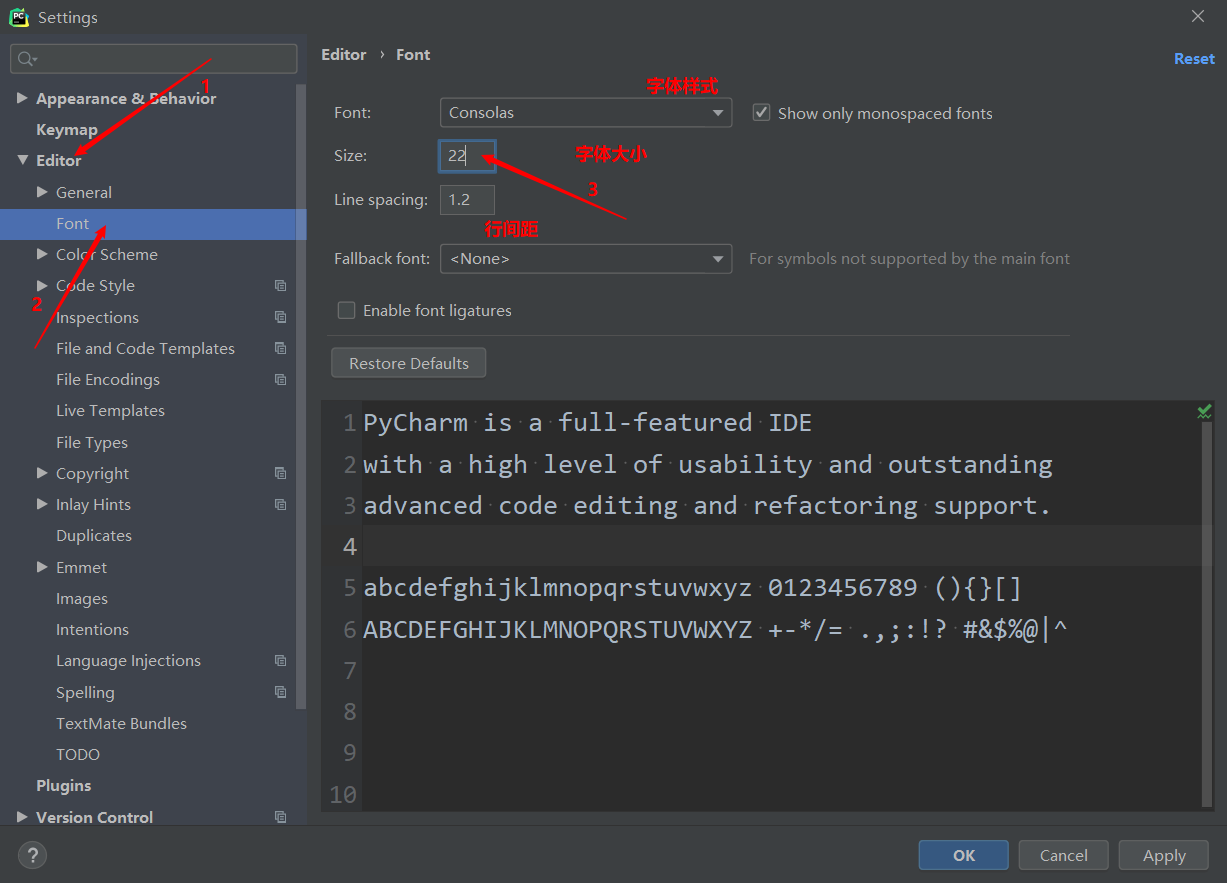Click empty line 4 in font preview
The height and width of the screenshot is (883, 1227).
click(780, 546)
